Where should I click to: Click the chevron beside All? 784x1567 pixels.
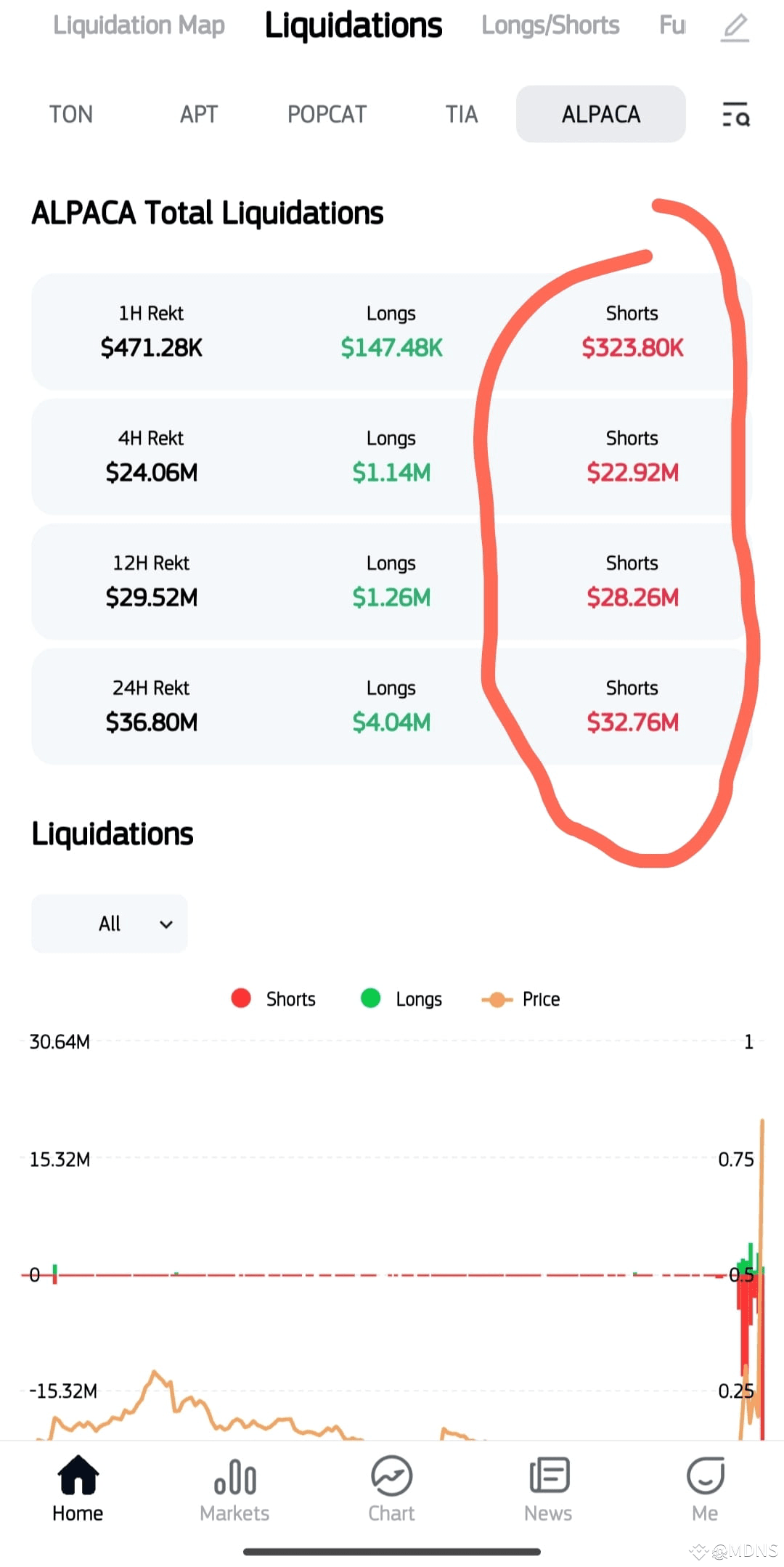pyautogui.click(x=166, y=924)
